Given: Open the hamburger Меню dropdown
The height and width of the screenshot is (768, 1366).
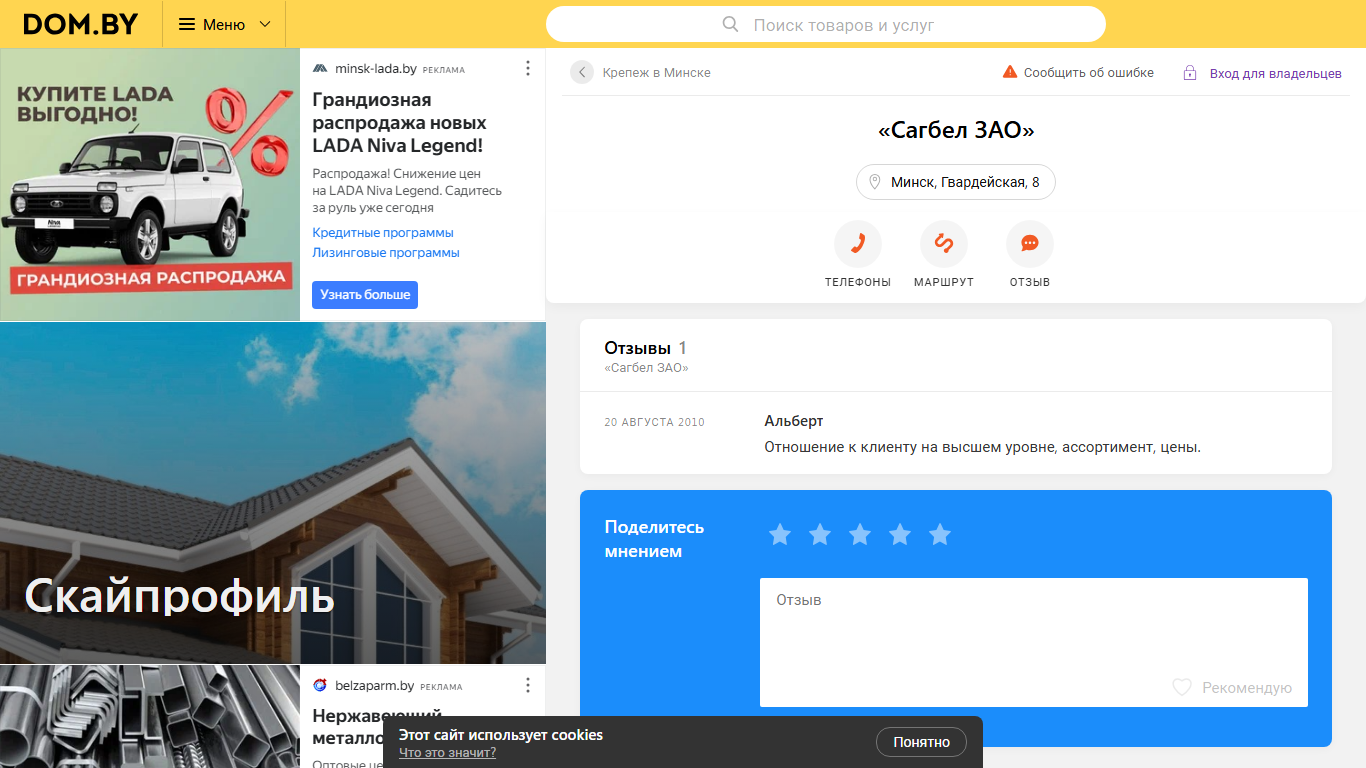Looking at the screenshot, I should point(224,24).
